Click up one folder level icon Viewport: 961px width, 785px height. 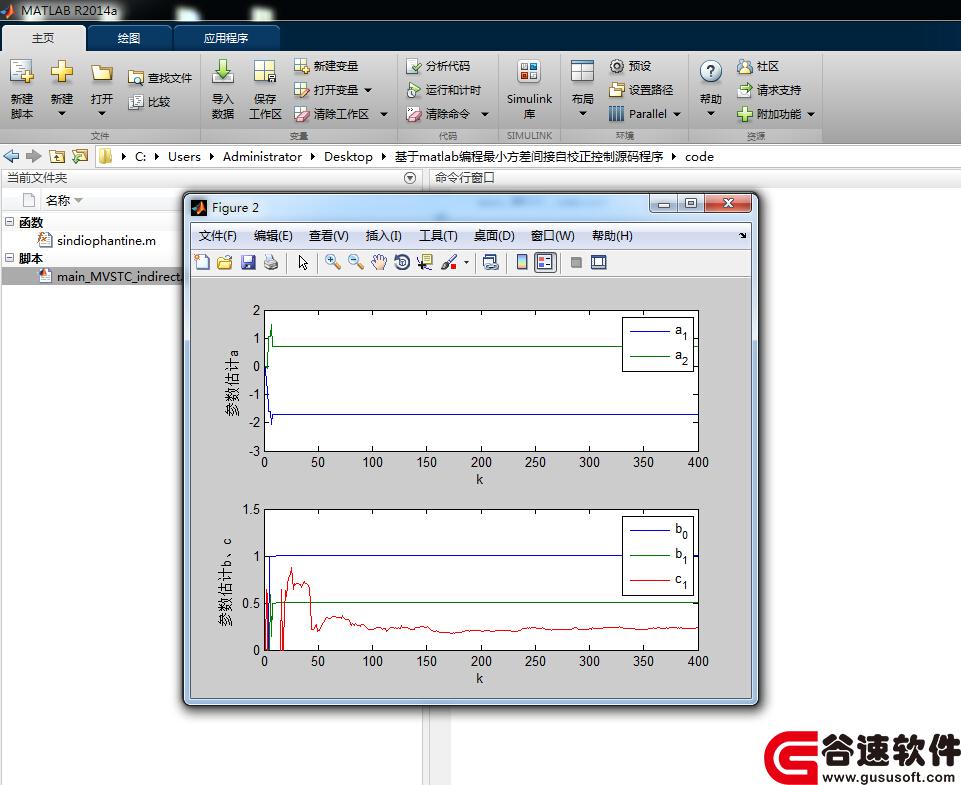coord(56,156)
